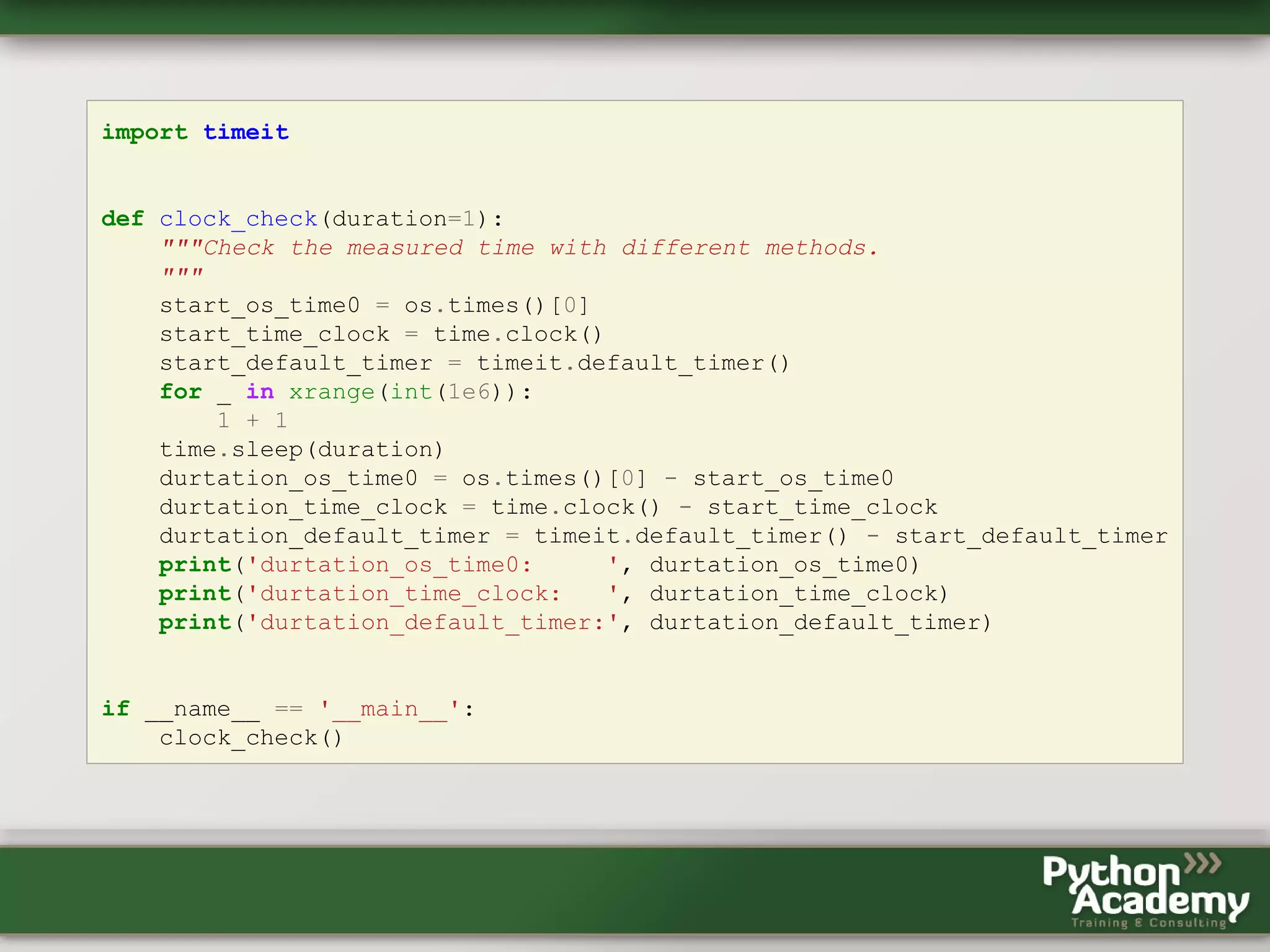Click the 'start_time_clock = time.clock()' line

click(381, 335)
